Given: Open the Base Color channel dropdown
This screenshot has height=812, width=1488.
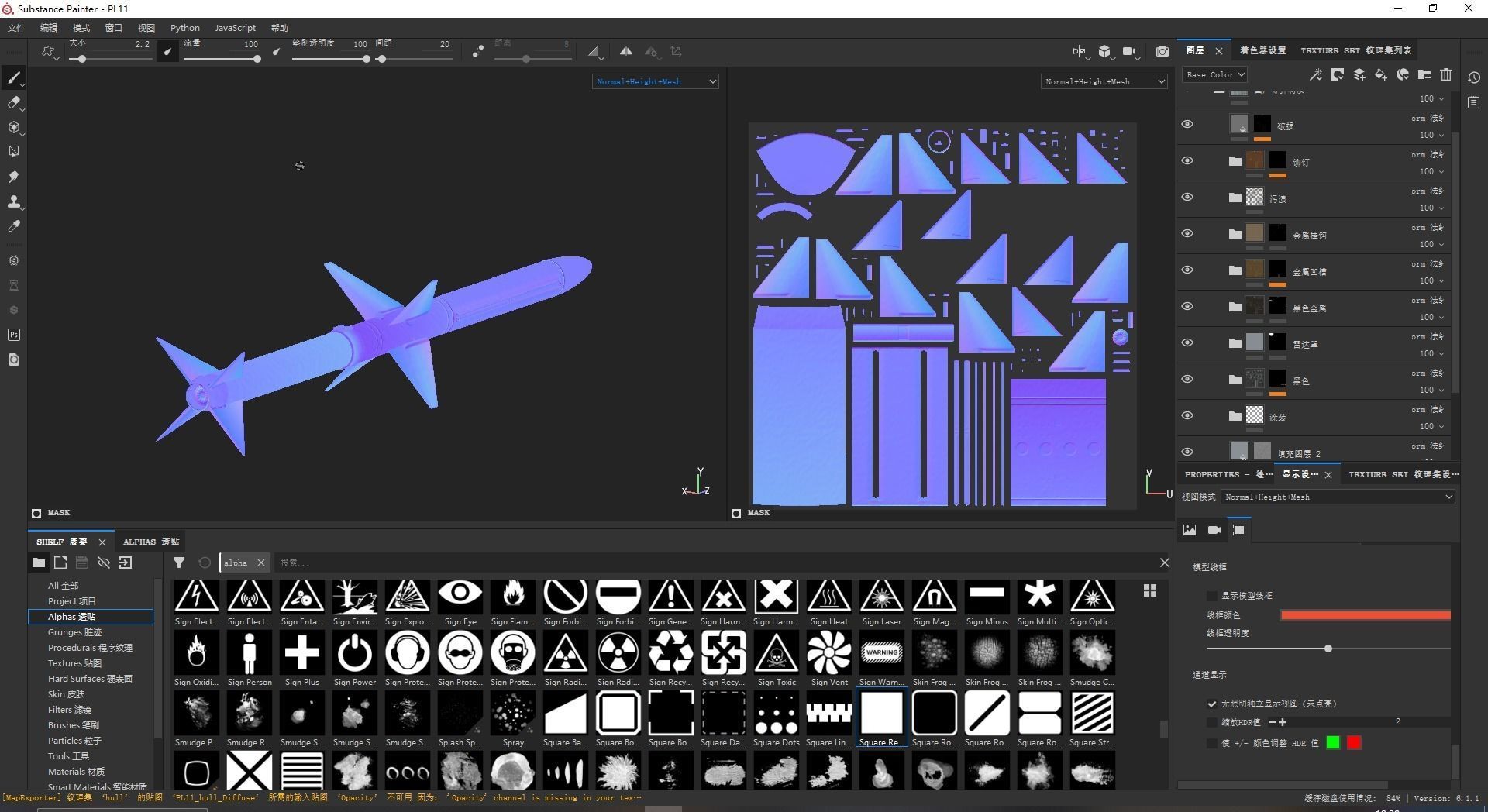Looking at the screenshot, I should pos(1214,75).
